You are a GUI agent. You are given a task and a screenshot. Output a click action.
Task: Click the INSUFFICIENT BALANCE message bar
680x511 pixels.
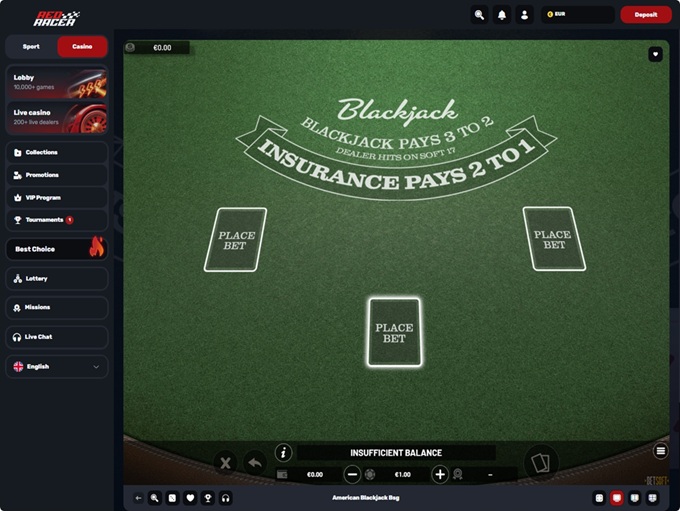coord(396,453)
